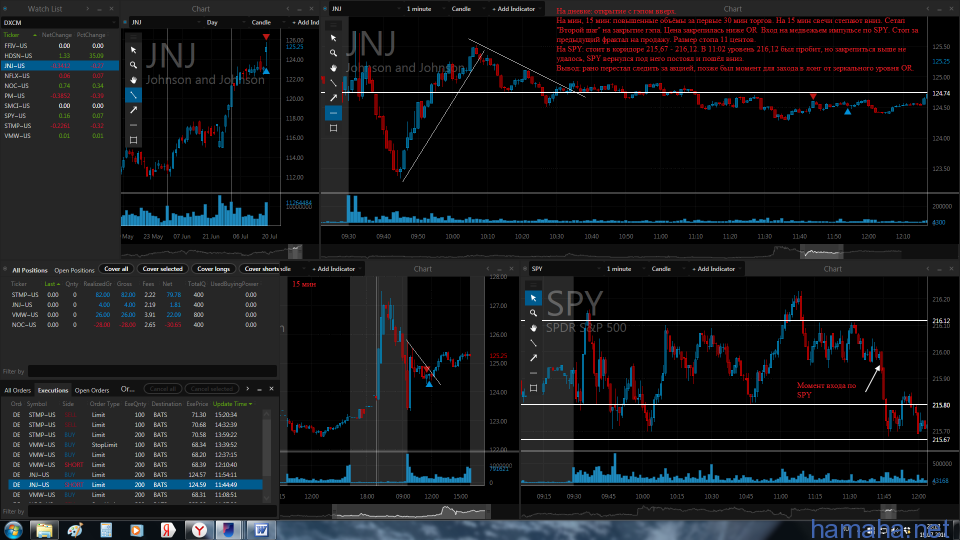Image resolution: width=960 pixels, height=540 pixels.
Task: Open File Explorer from taskbar
Action: click(x=44, y=530)
